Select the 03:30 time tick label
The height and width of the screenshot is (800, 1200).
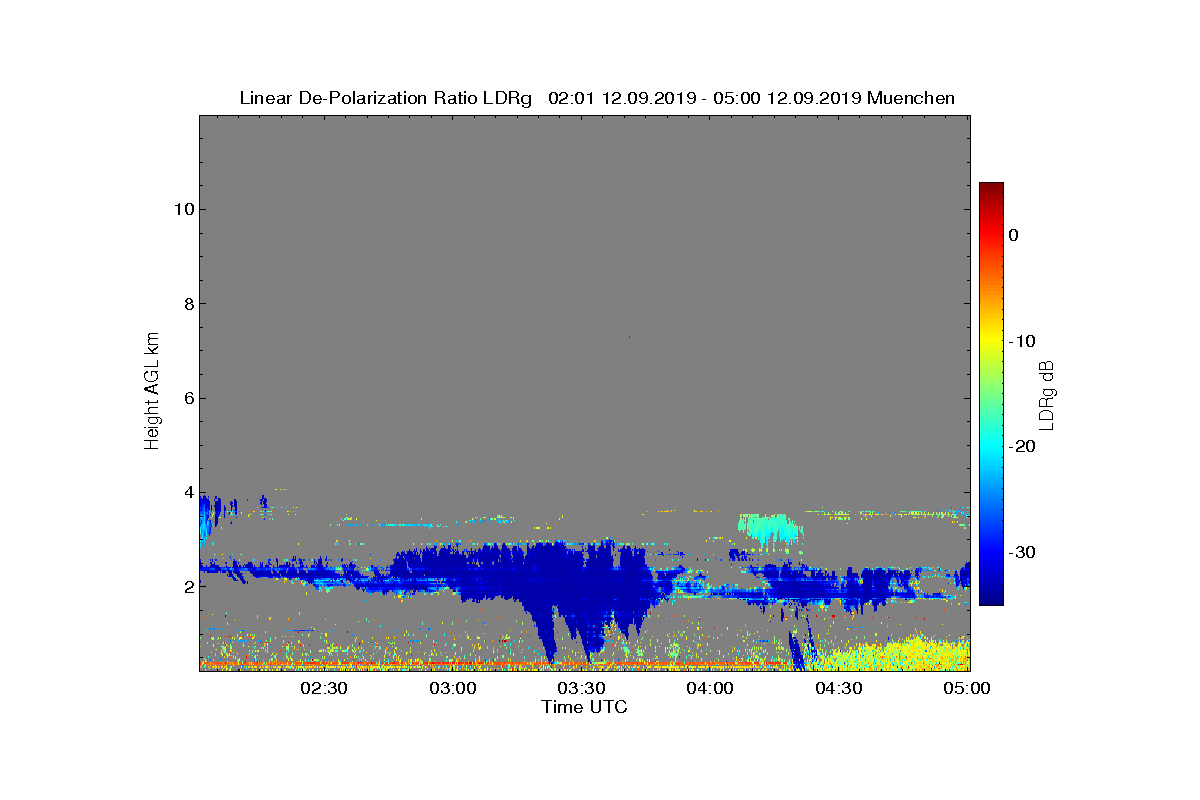tap(581, 688)
